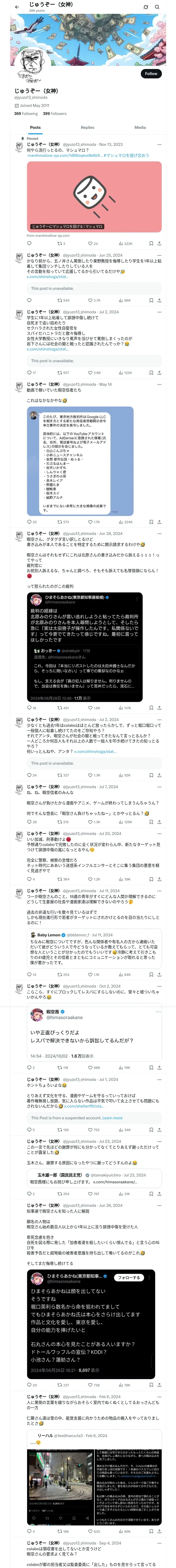Repost the pinned post with 3 reposts
This screenshot has height=1568, width=176.
coord(61,244)
